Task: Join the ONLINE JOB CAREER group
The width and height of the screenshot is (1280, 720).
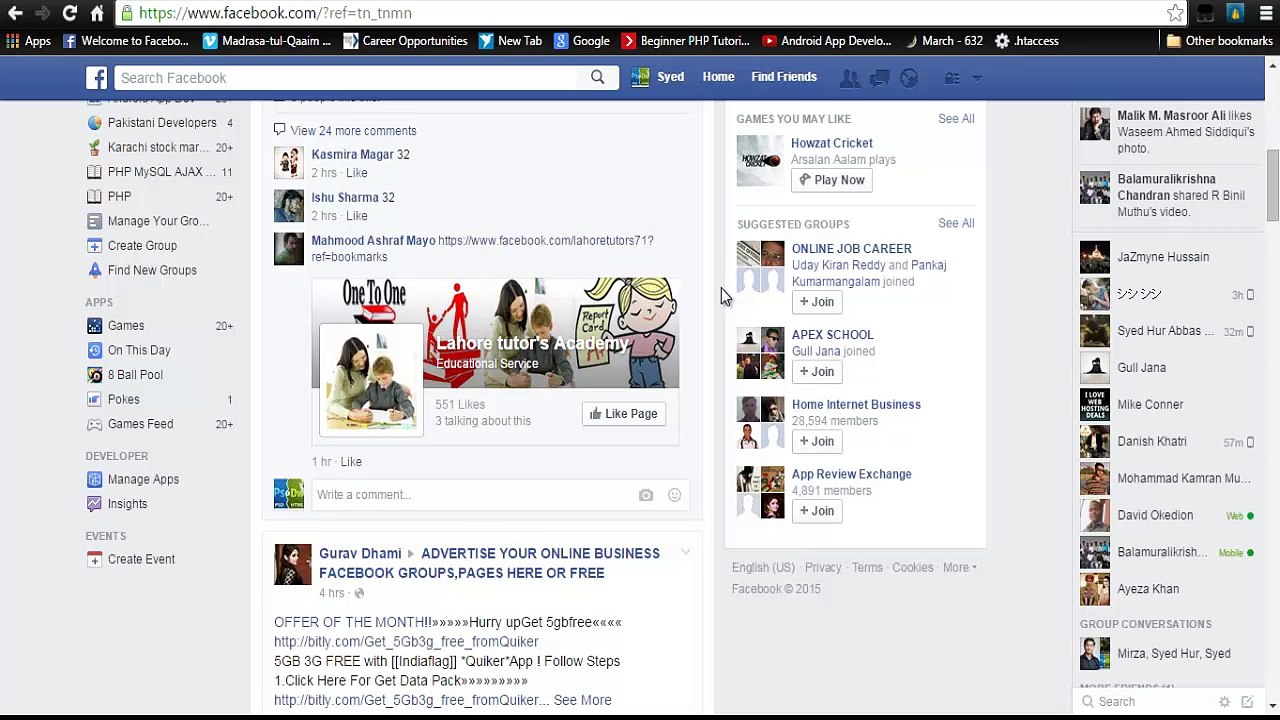Action: pos(816,302)
